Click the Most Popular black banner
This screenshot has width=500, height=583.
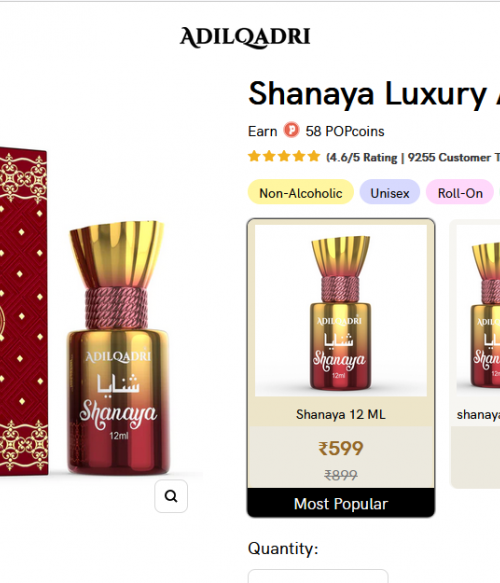click(x=341, y=503)
